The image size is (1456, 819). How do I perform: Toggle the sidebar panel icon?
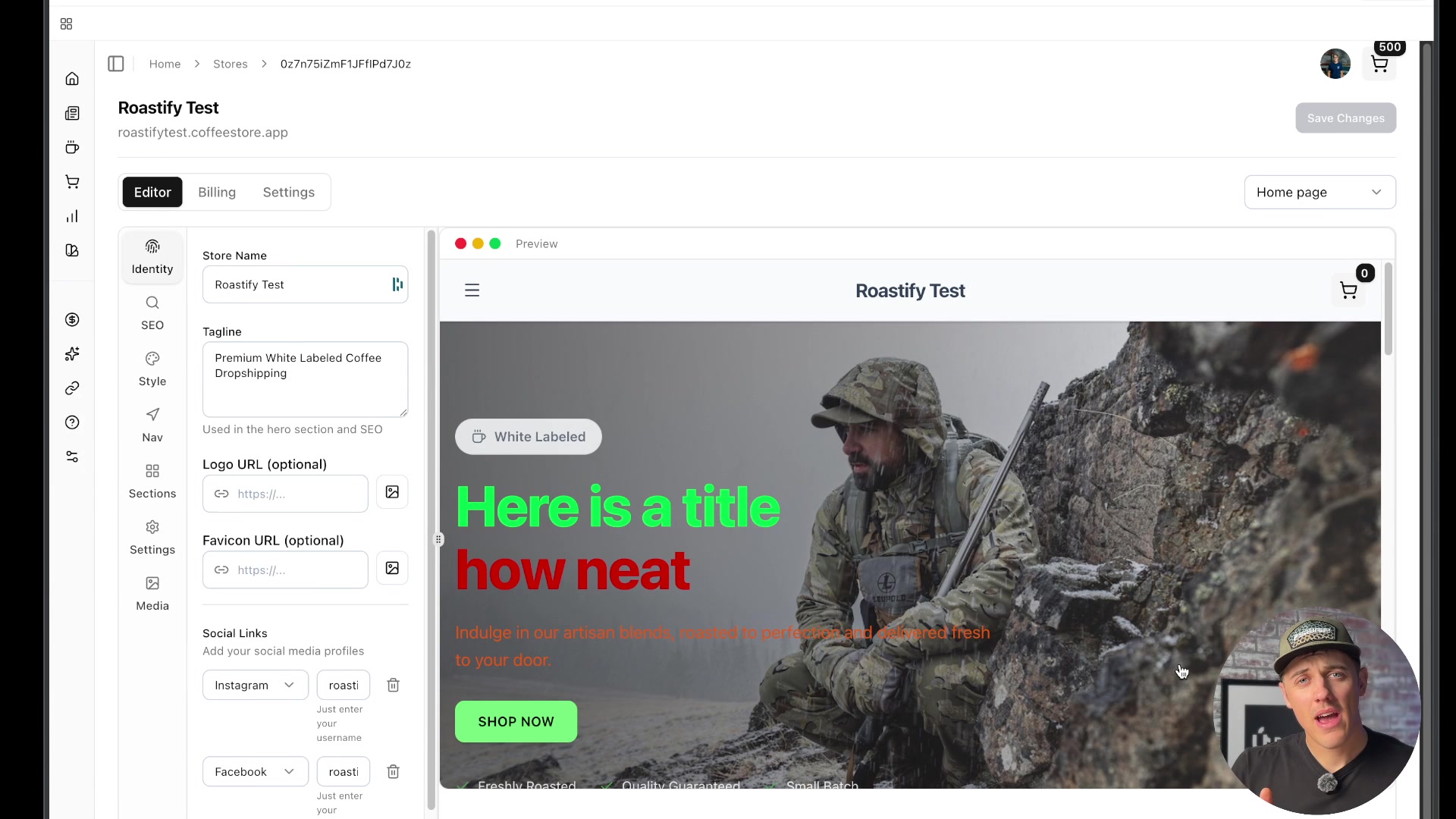coord(116,64)
